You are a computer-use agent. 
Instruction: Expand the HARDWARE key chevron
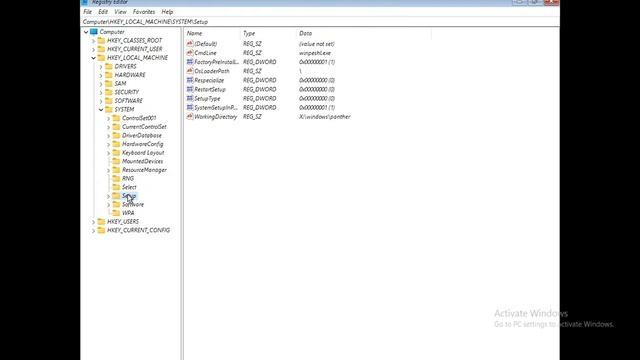coord(101,75)
